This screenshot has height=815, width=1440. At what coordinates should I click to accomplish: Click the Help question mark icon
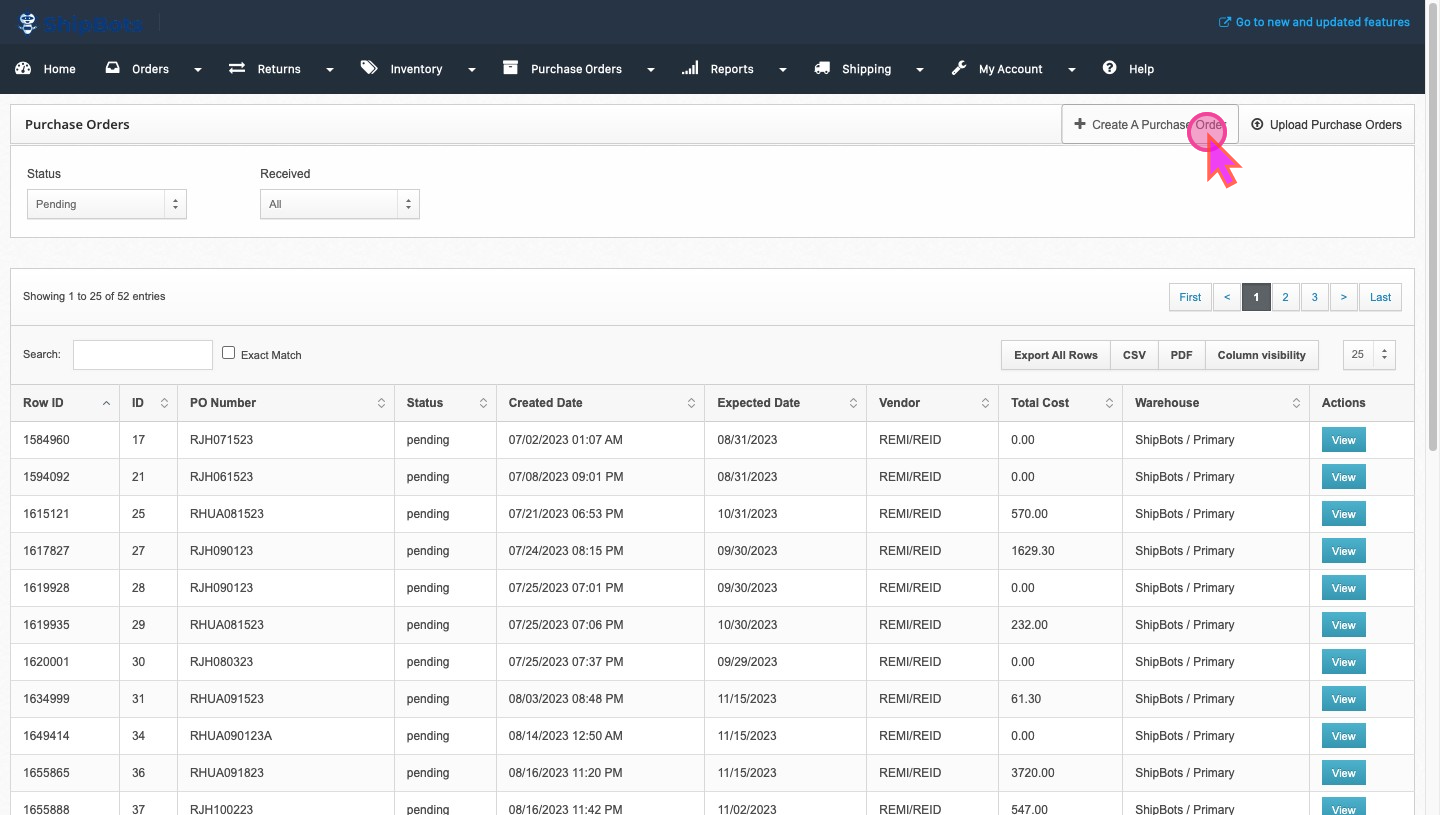click(1109, 68)
